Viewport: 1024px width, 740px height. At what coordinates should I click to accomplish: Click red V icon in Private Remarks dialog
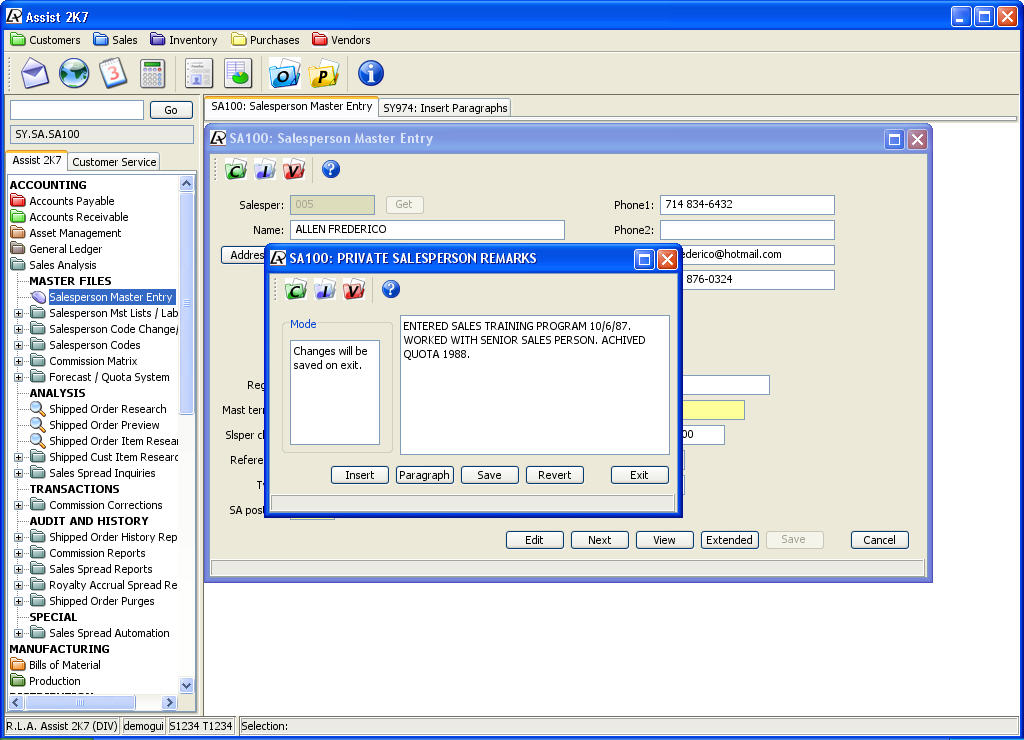tap(353, 289)
